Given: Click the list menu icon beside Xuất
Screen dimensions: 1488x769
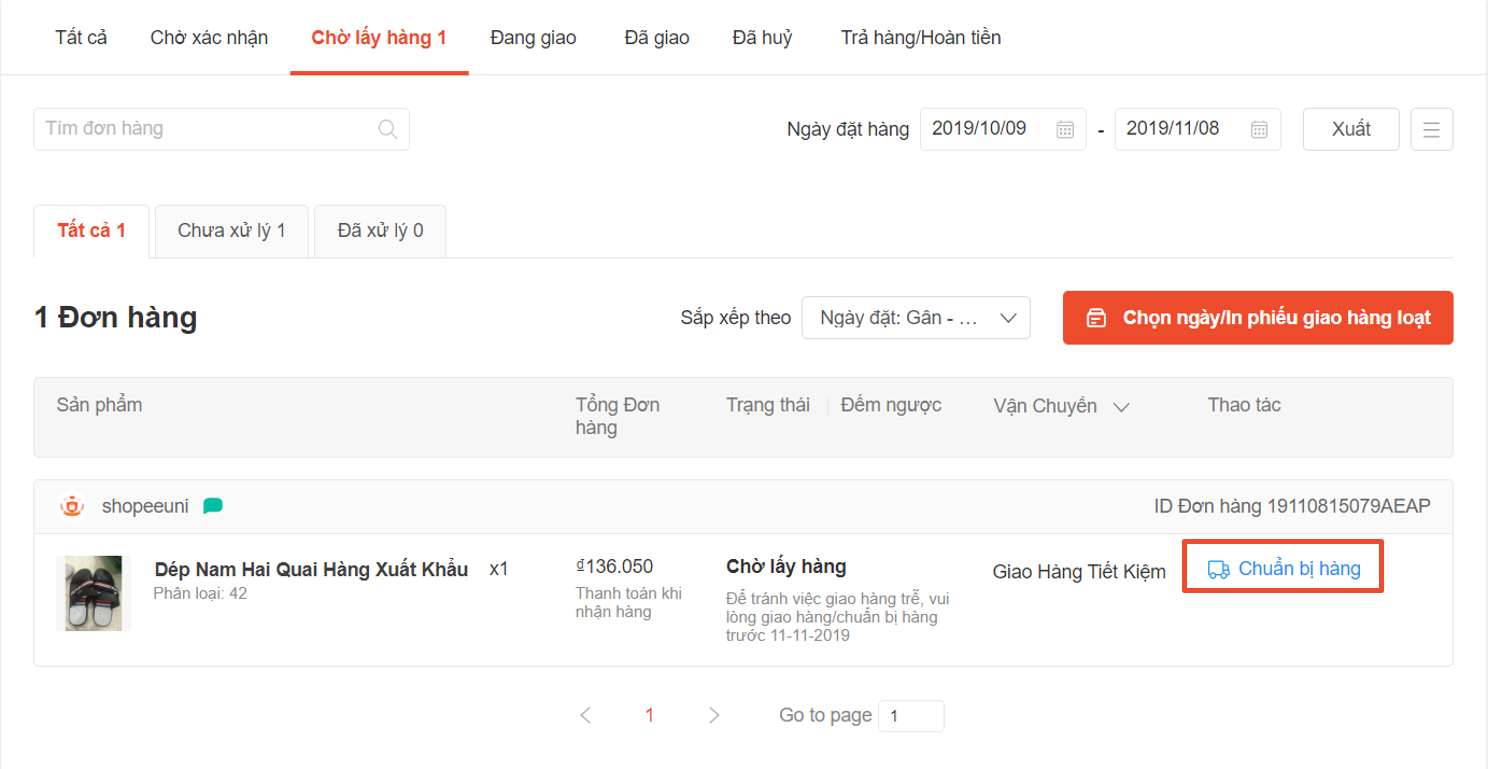Looking at the screenshot, I should click(x=1431, y=129).
